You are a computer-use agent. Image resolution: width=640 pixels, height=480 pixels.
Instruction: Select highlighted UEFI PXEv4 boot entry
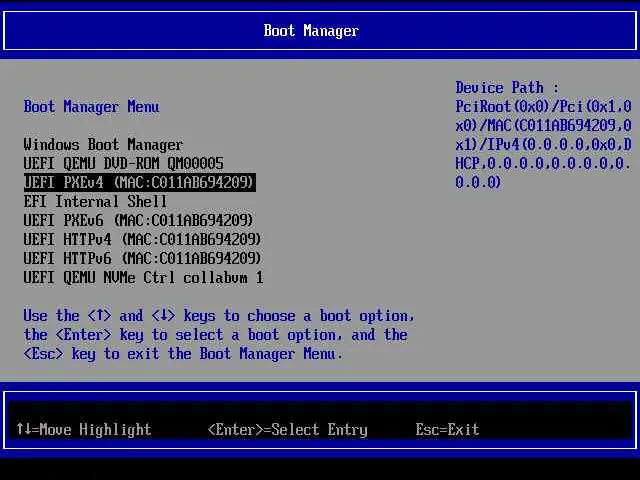[140, 182]
